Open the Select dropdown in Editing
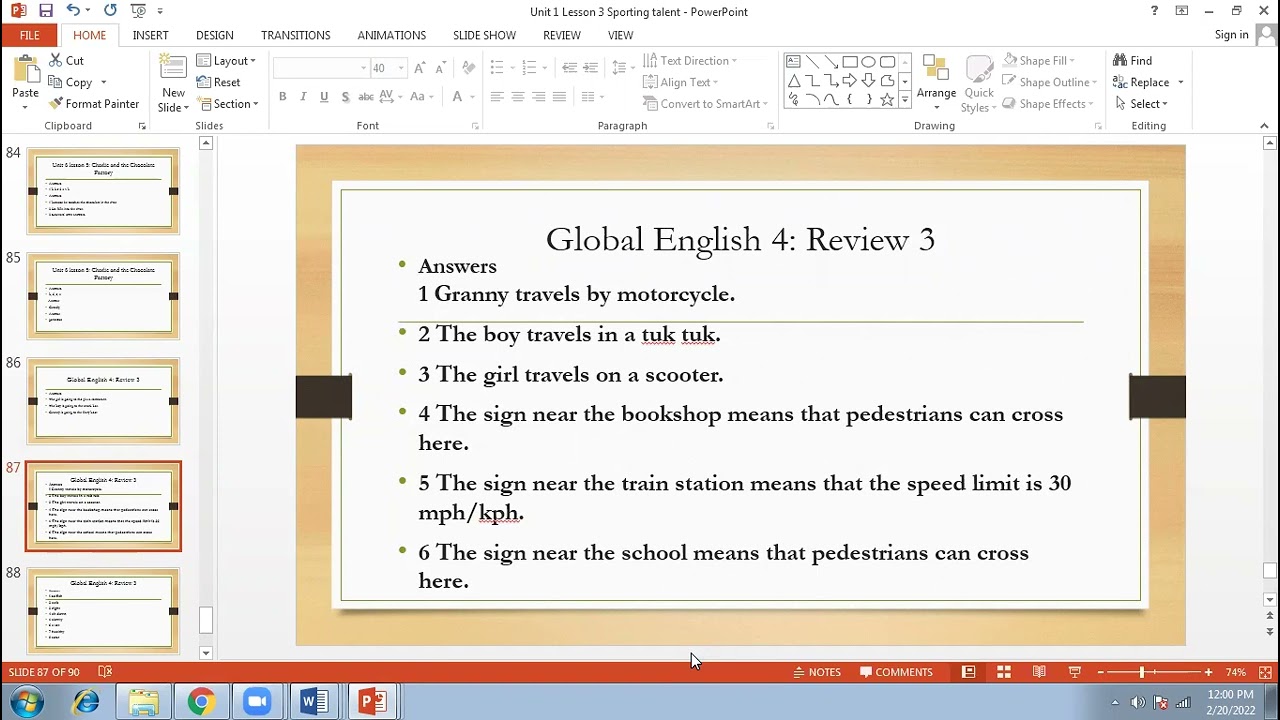The height and width of the screenshot is (720, 1280). (1141, 104)
